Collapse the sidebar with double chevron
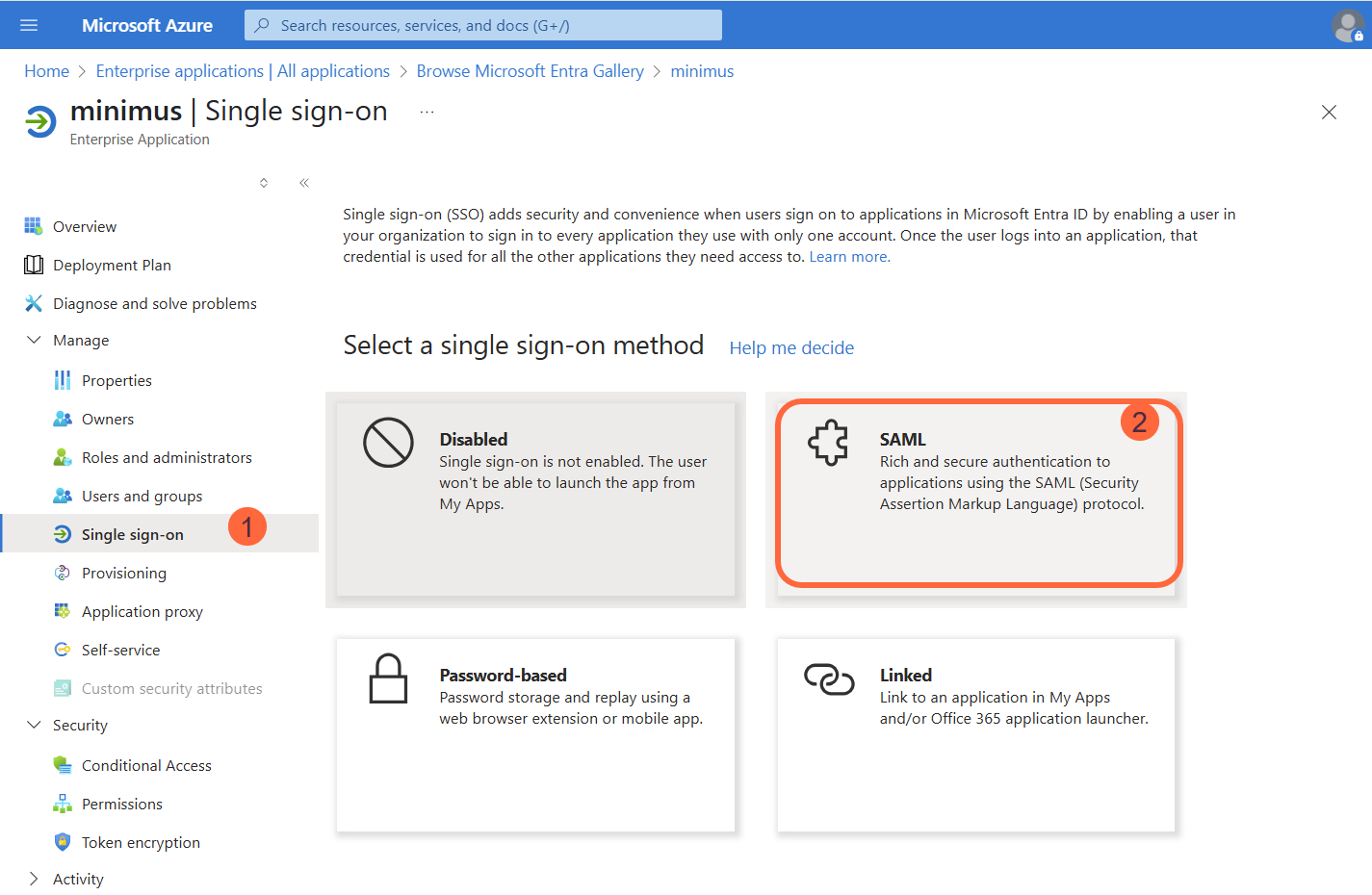 point(304,183)
